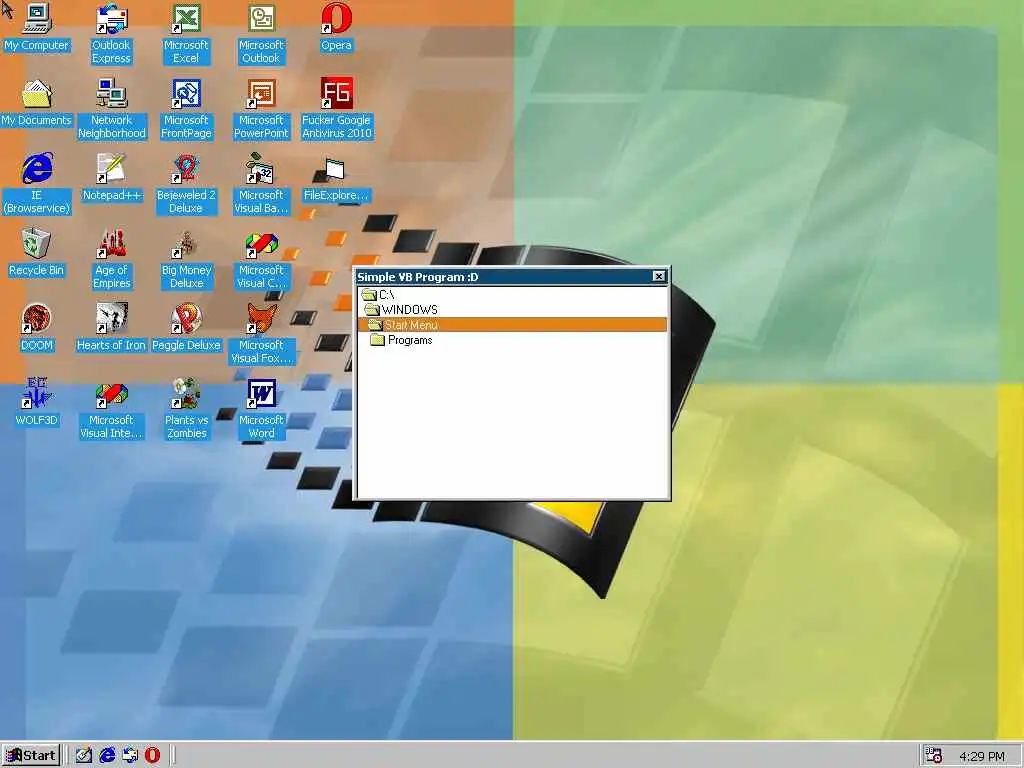
Task: Launch Internet Explorer from quick launch
Action: [107, 756]
